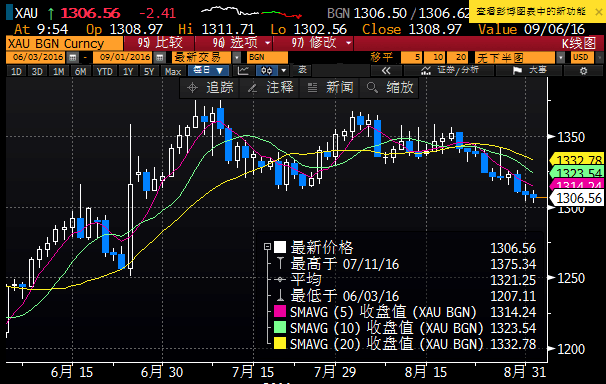Screen dimensions: 606x384
Task: Open events flag (大事) tool
Action: [529, 71]
